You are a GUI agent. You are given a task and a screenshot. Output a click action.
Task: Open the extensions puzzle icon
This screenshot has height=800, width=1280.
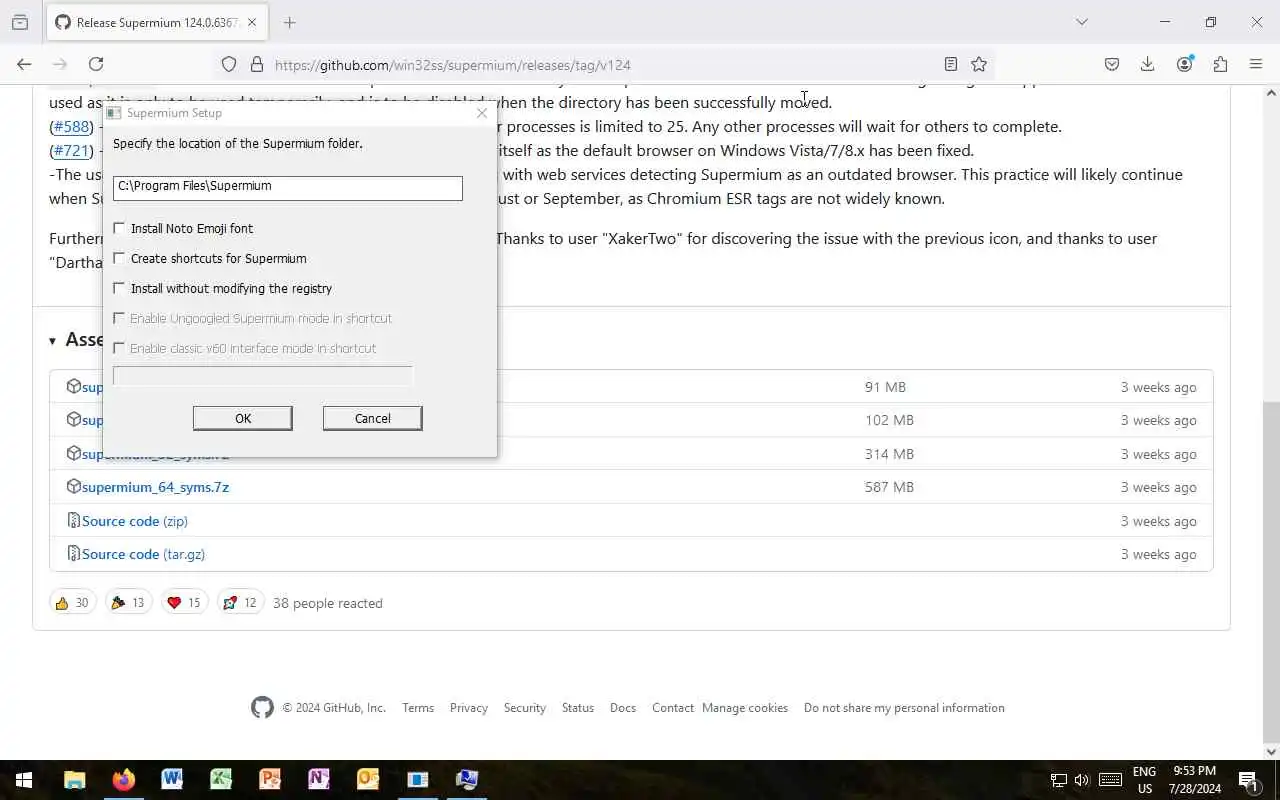[1220, 64]
